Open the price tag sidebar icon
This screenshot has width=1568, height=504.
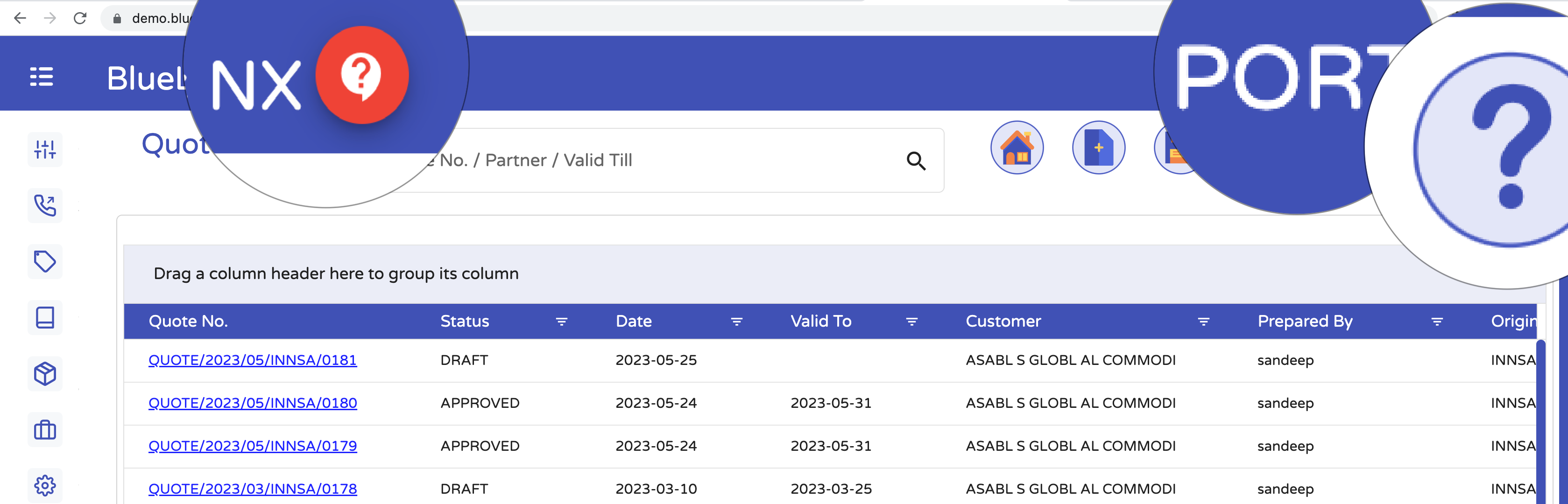[x=45, y=261]
